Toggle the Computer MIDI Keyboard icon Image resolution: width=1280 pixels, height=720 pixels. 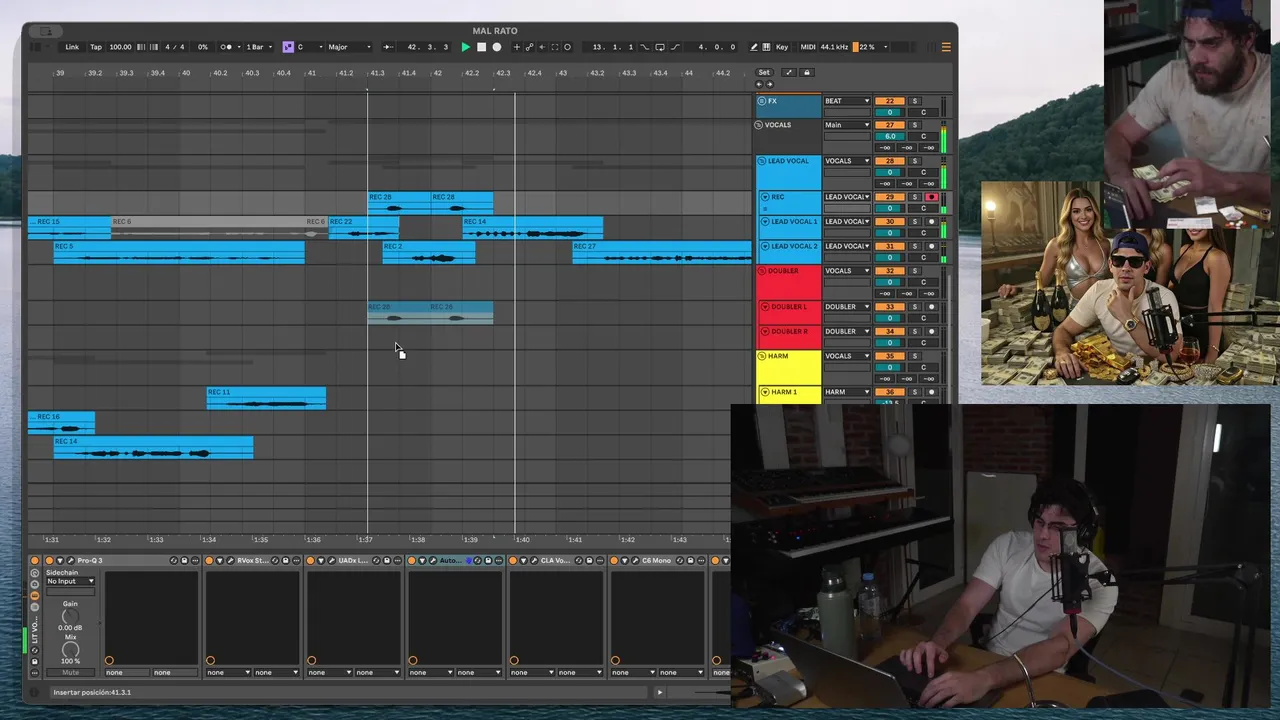coord(766,47)
